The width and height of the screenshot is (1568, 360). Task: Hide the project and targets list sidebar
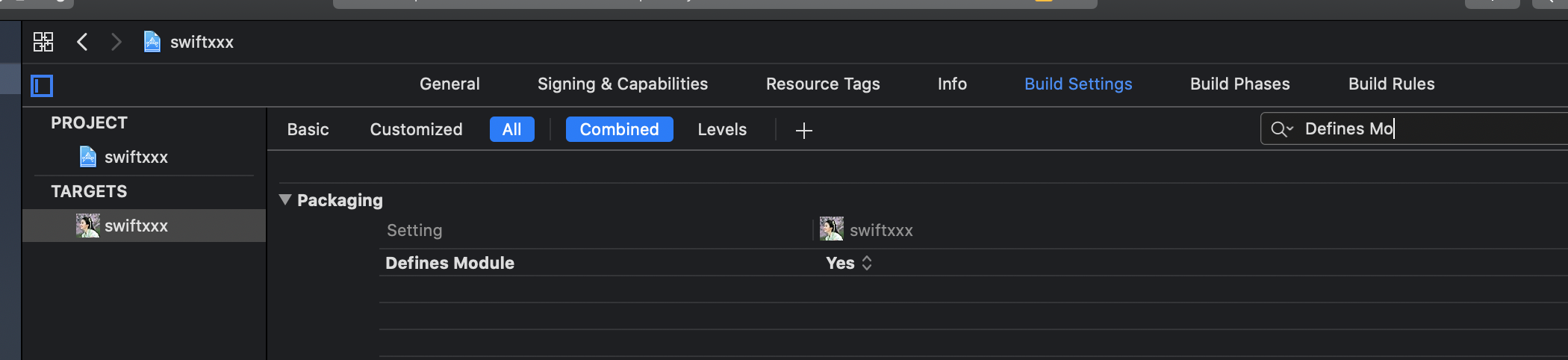pyautogui.click(x=42, y=86)
